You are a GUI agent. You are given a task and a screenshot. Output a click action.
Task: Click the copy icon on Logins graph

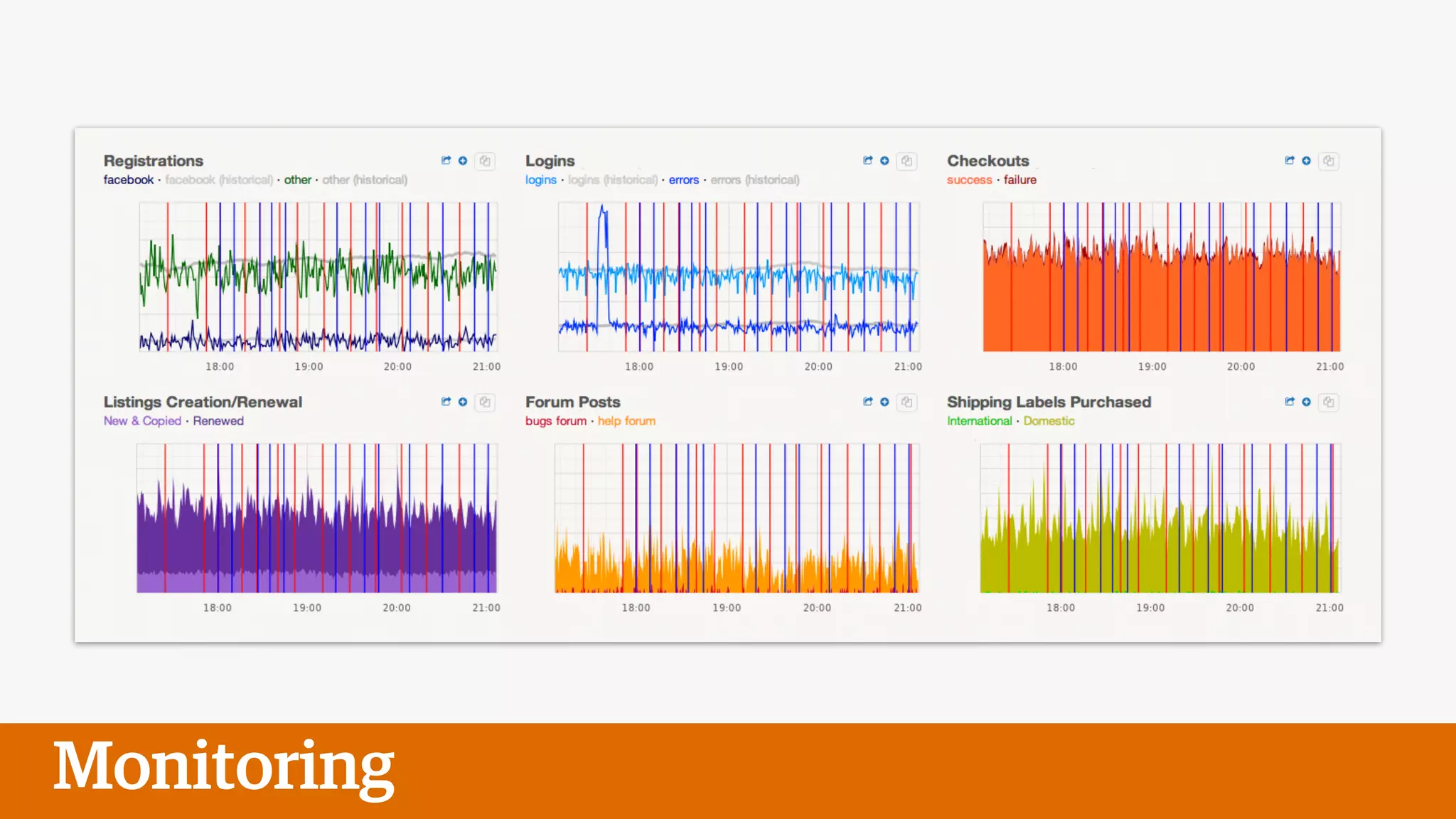906,161
